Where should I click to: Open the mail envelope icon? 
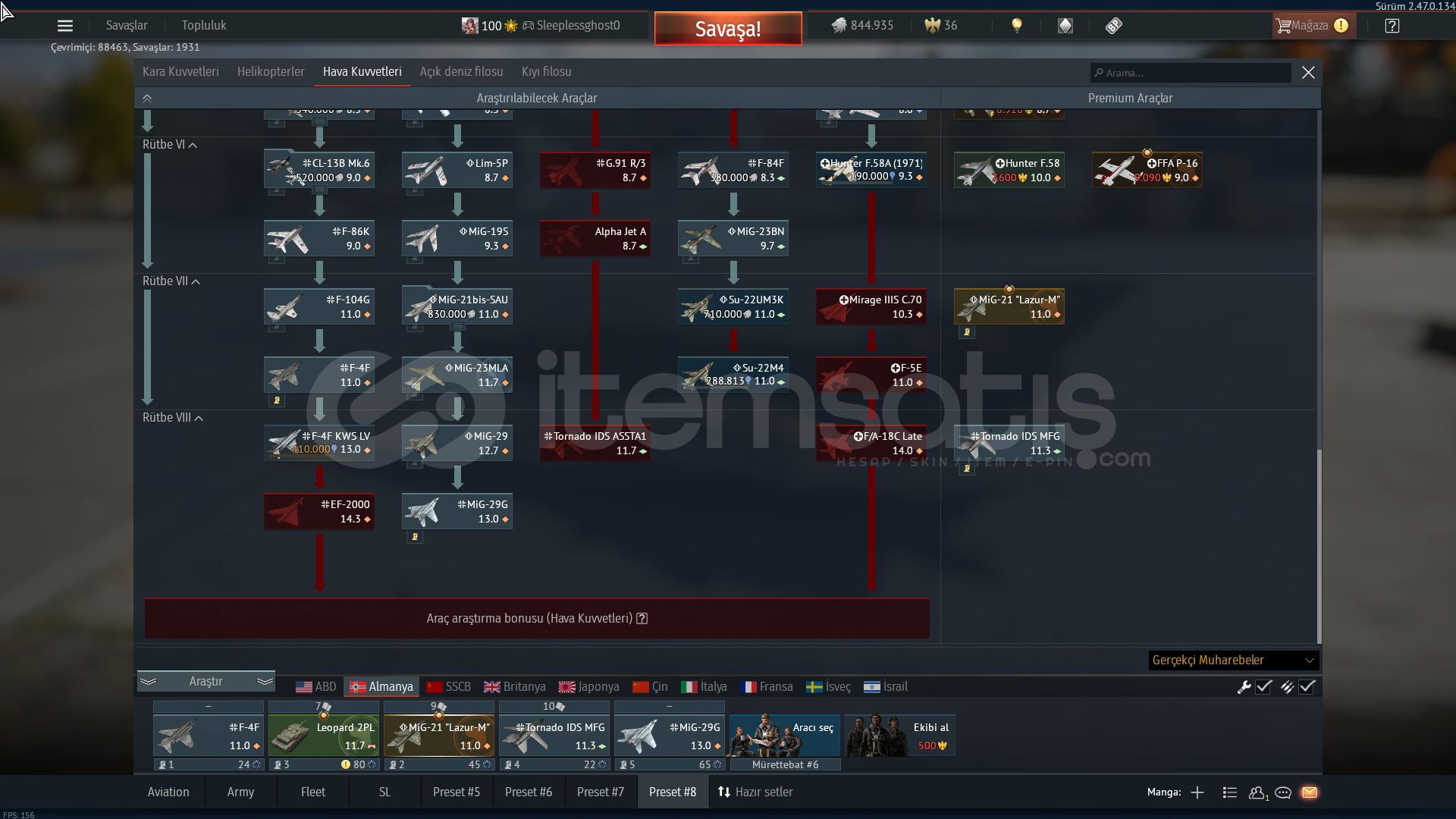tap(1310, 792)
